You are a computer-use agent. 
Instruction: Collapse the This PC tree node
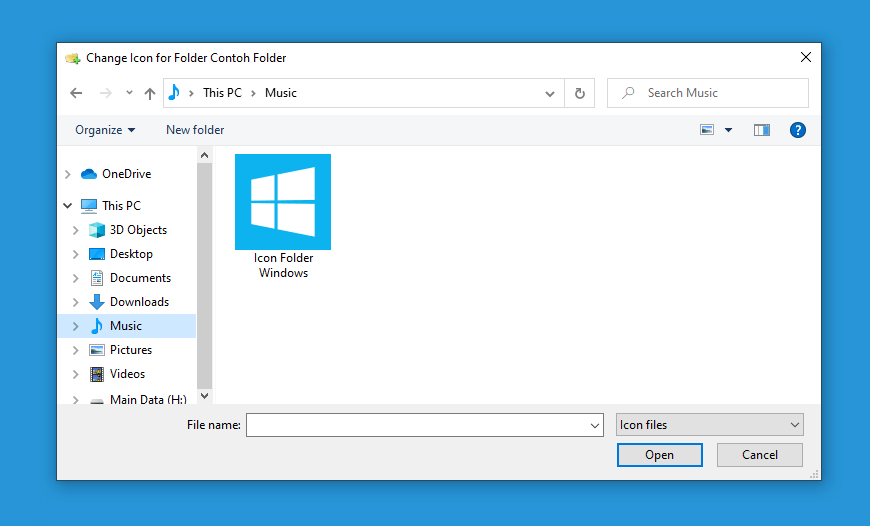coord(68,205)
